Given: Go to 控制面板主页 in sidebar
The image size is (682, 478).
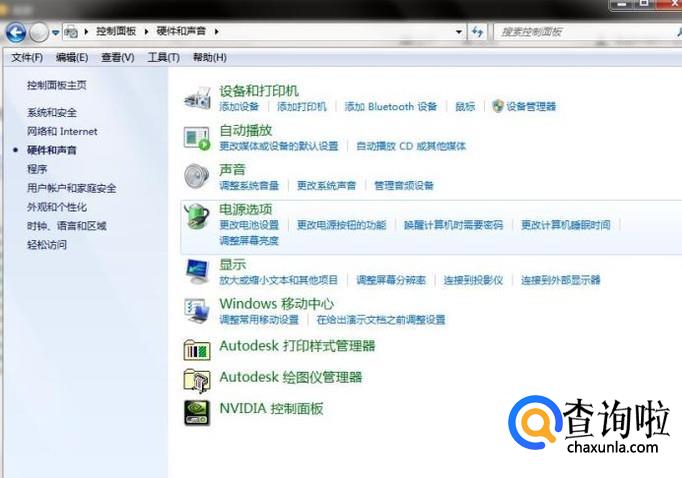Looking at the screenshot, I should point(57,85).
